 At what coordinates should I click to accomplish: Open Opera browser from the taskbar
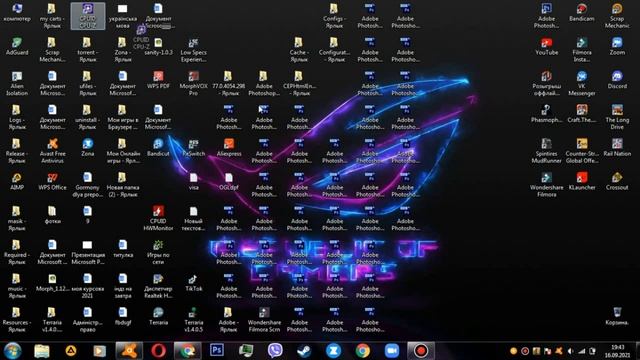click(x=158, y=351)
